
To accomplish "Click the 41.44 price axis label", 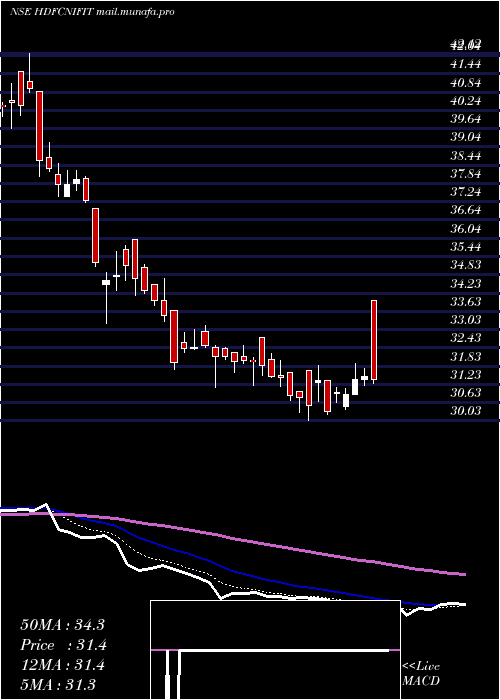I will (x=466, y=64).
